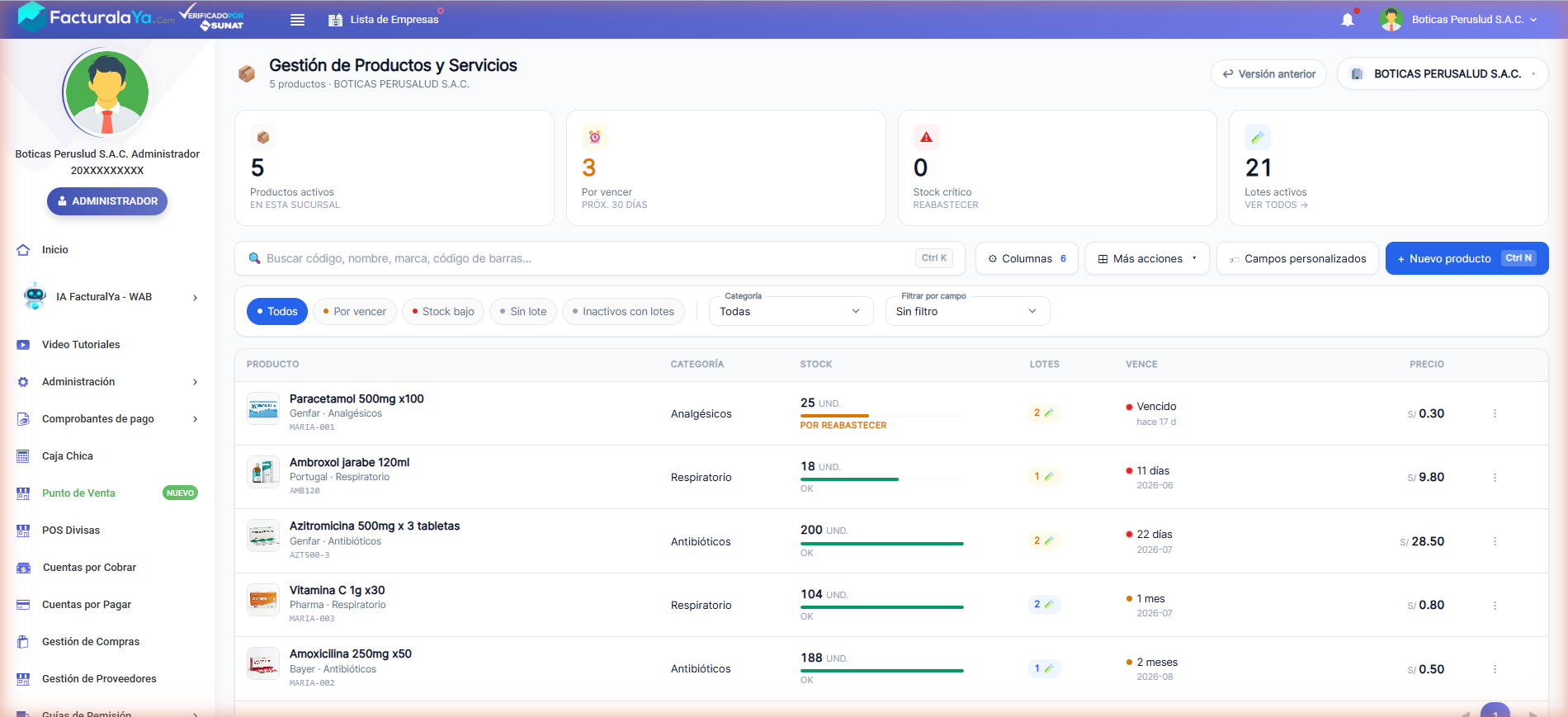Open row options for Amoxicilina 250mg x50
This screenshot has width=1568, height=717.
[x=1495, y=669]
